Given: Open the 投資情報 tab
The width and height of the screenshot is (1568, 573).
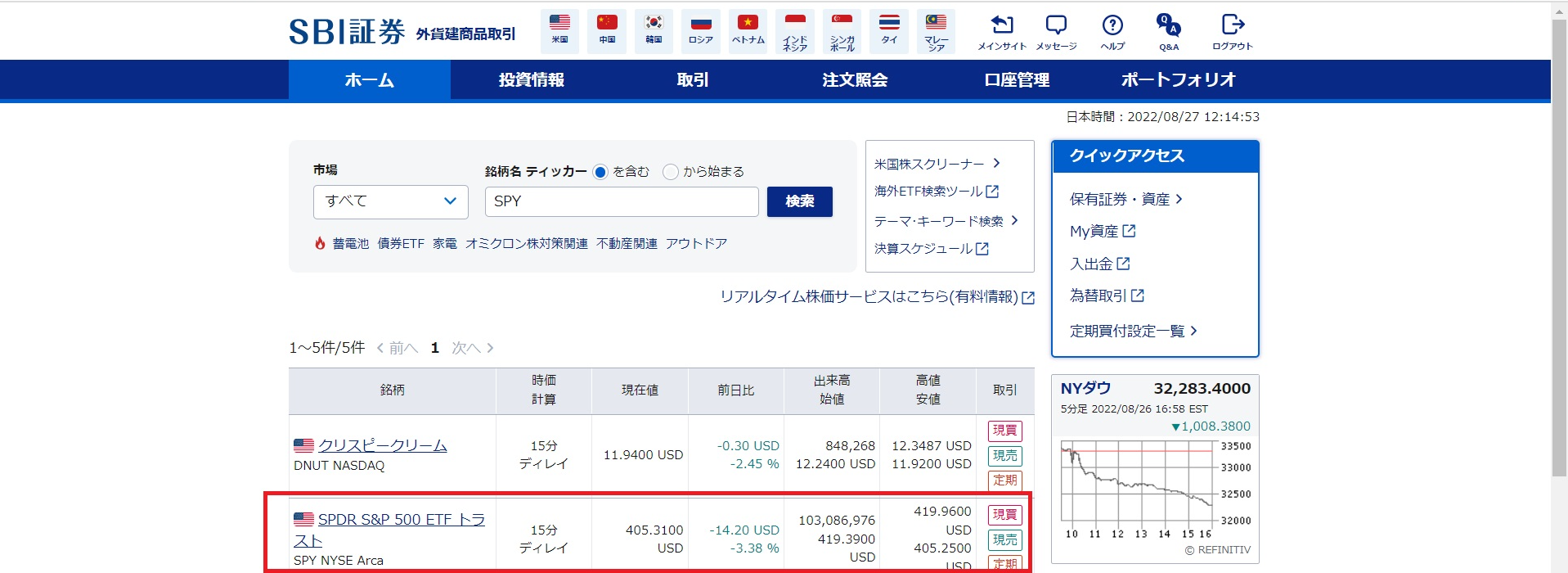Looking at the screenshot, I should click(532, 79).
